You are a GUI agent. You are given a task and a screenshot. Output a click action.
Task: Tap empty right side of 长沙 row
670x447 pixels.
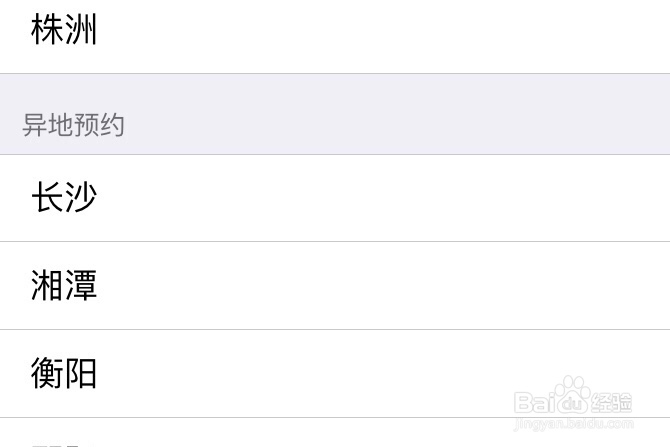click(x=450, y=197)
